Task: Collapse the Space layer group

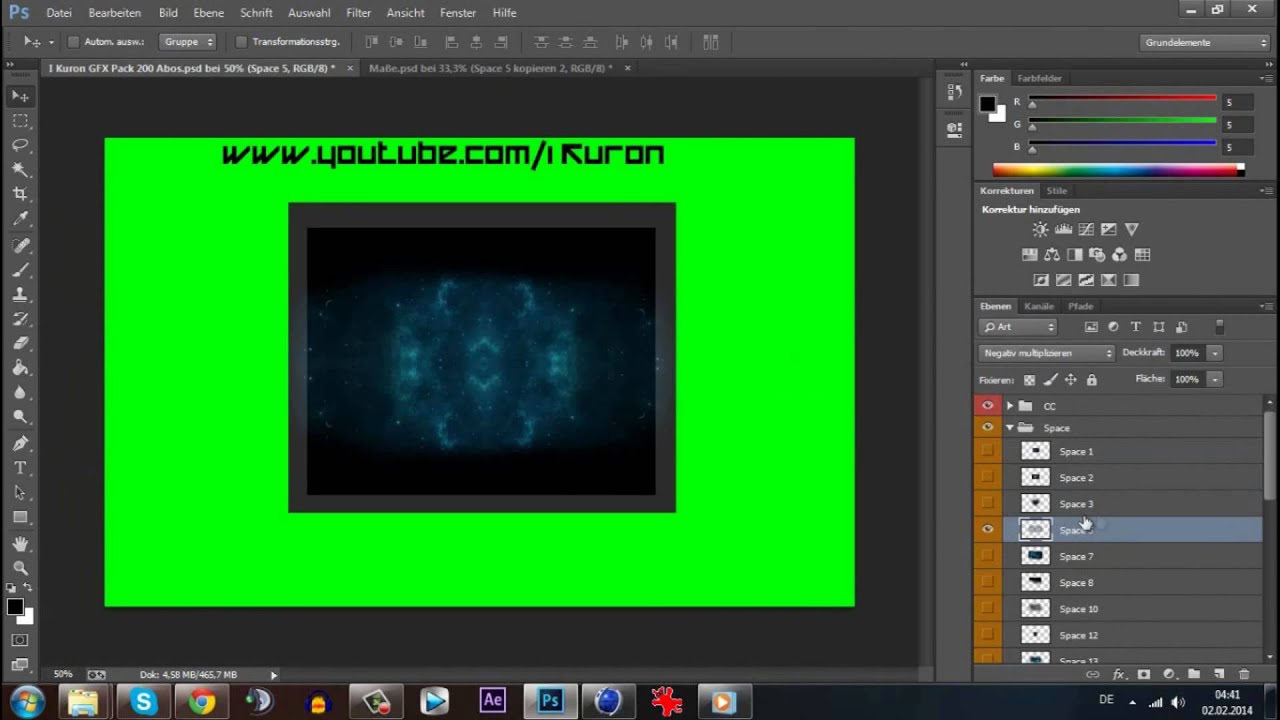Action: click(x=1009, y=428)
